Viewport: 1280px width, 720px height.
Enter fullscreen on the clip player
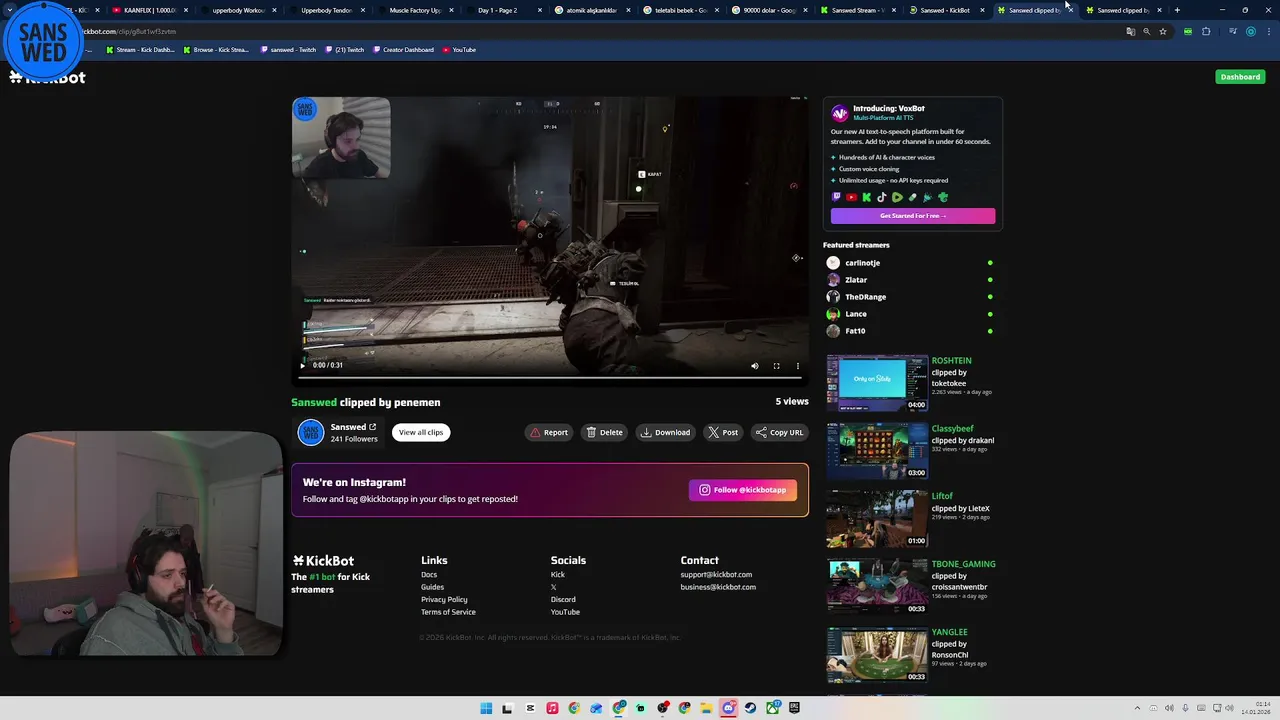(x=776, y=366)
